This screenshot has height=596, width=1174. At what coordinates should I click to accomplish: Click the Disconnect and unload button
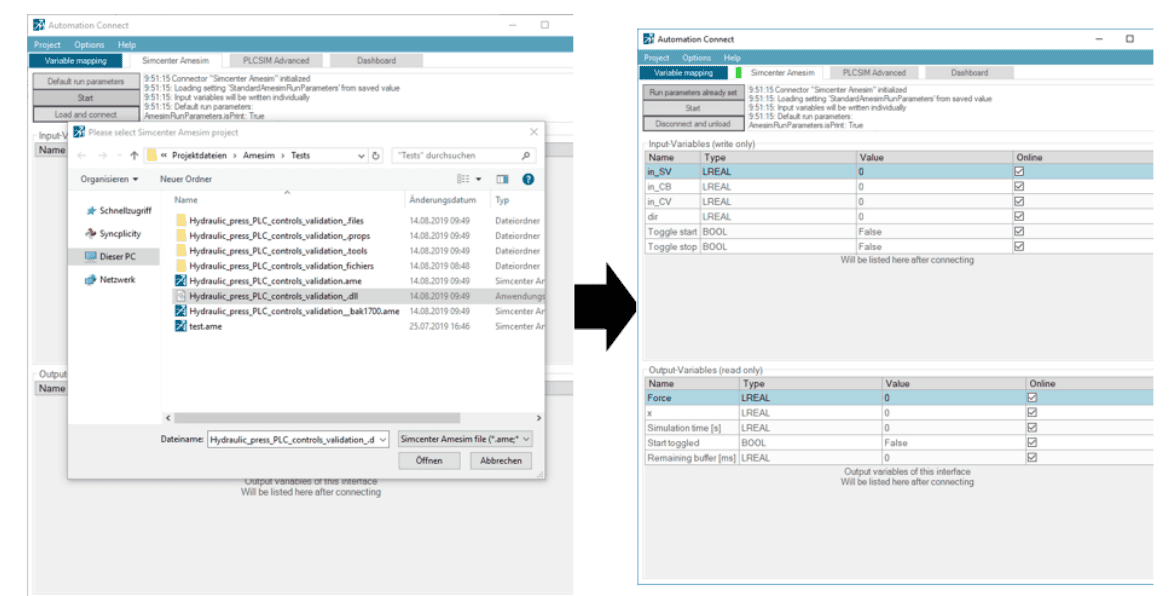pos(693,124)
